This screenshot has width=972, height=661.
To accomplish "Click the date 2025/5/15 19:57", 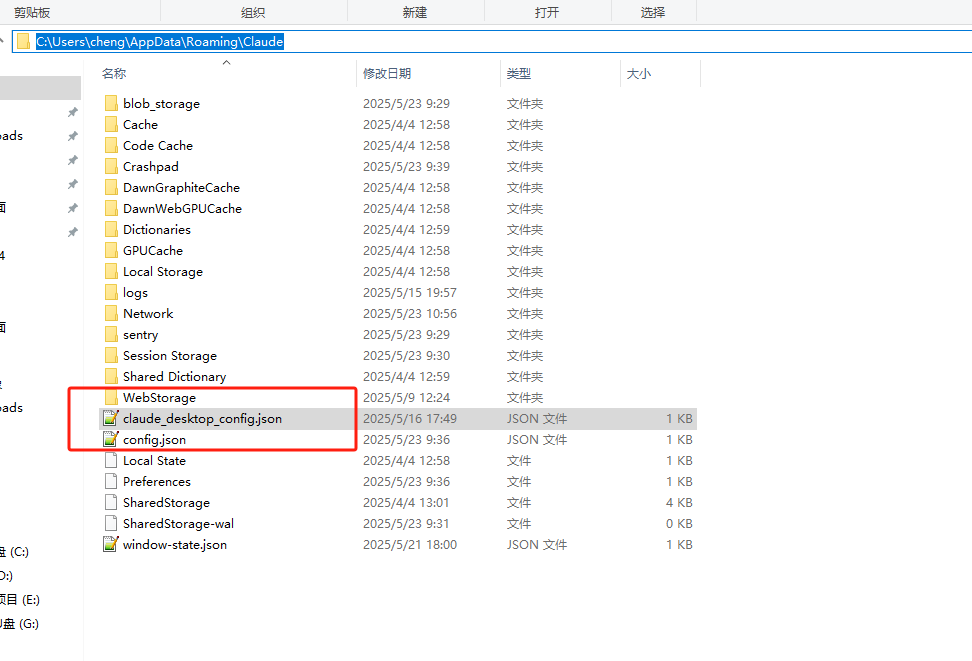I will [410, 293].
